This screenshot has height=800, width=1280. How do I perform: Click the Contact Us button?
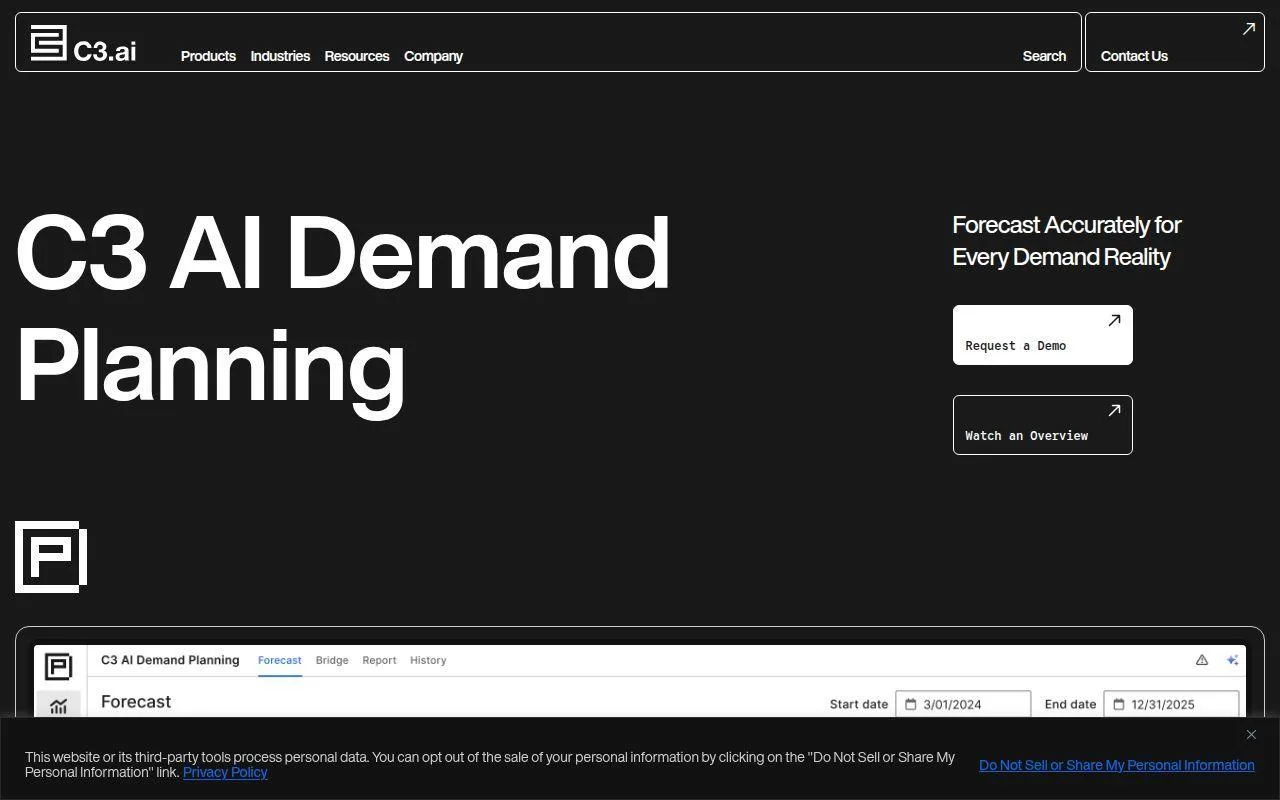click(x=1175, y=42)
